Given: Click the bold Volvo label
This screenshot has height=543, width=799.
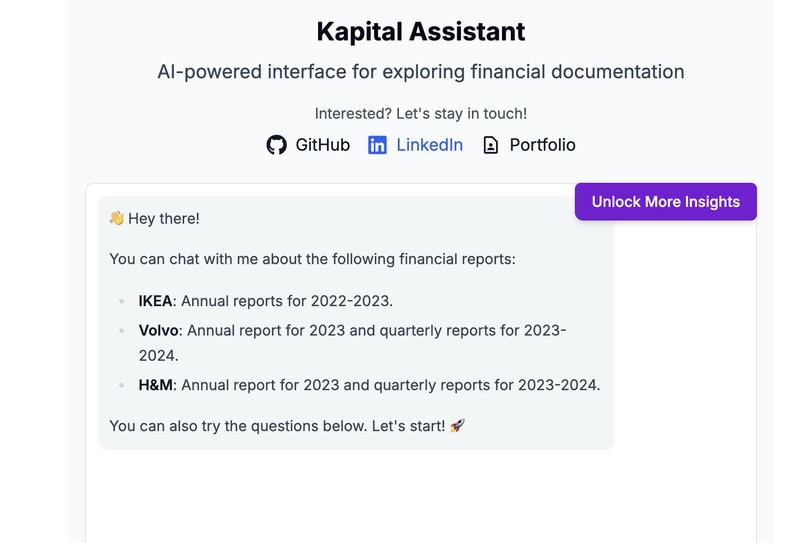Looking at the screenshot, I should [x=160, y=330].
